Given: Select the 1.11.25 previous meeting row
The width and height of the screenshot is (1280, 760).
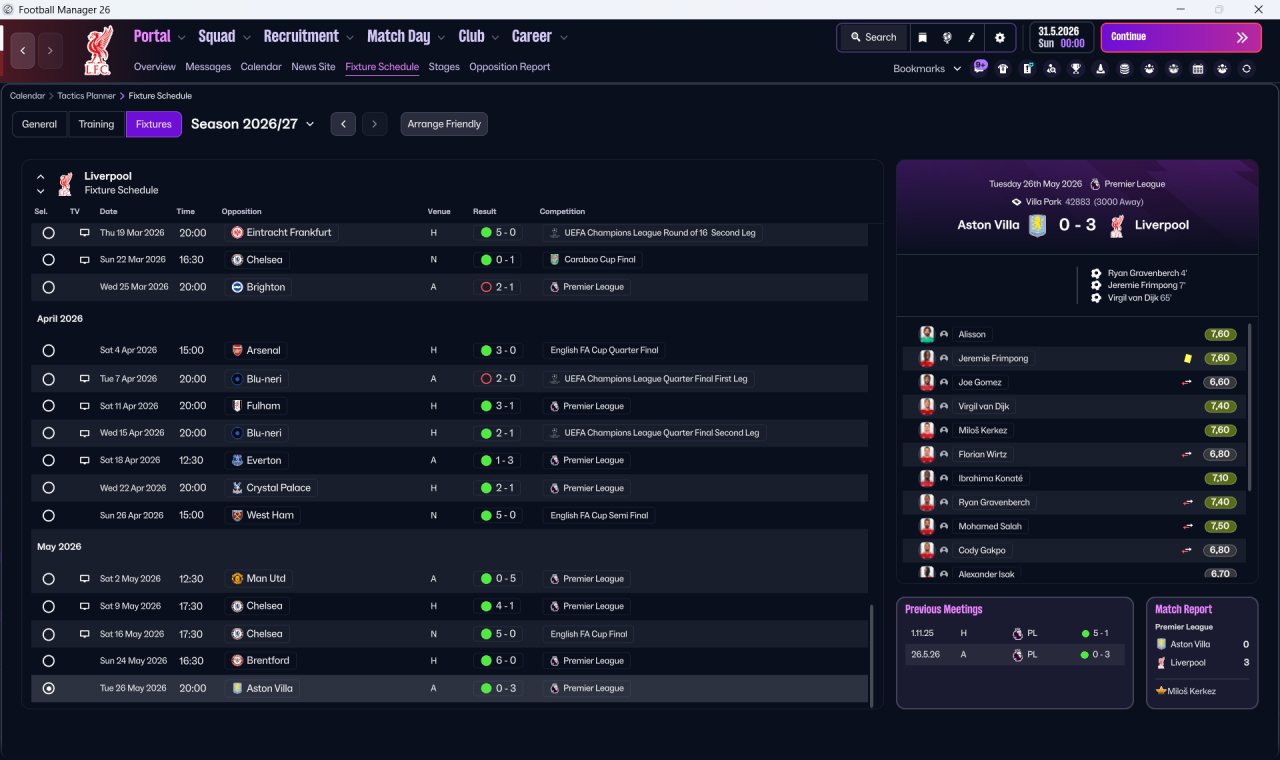Looking at the screenshot, I should coord(1014,633).
